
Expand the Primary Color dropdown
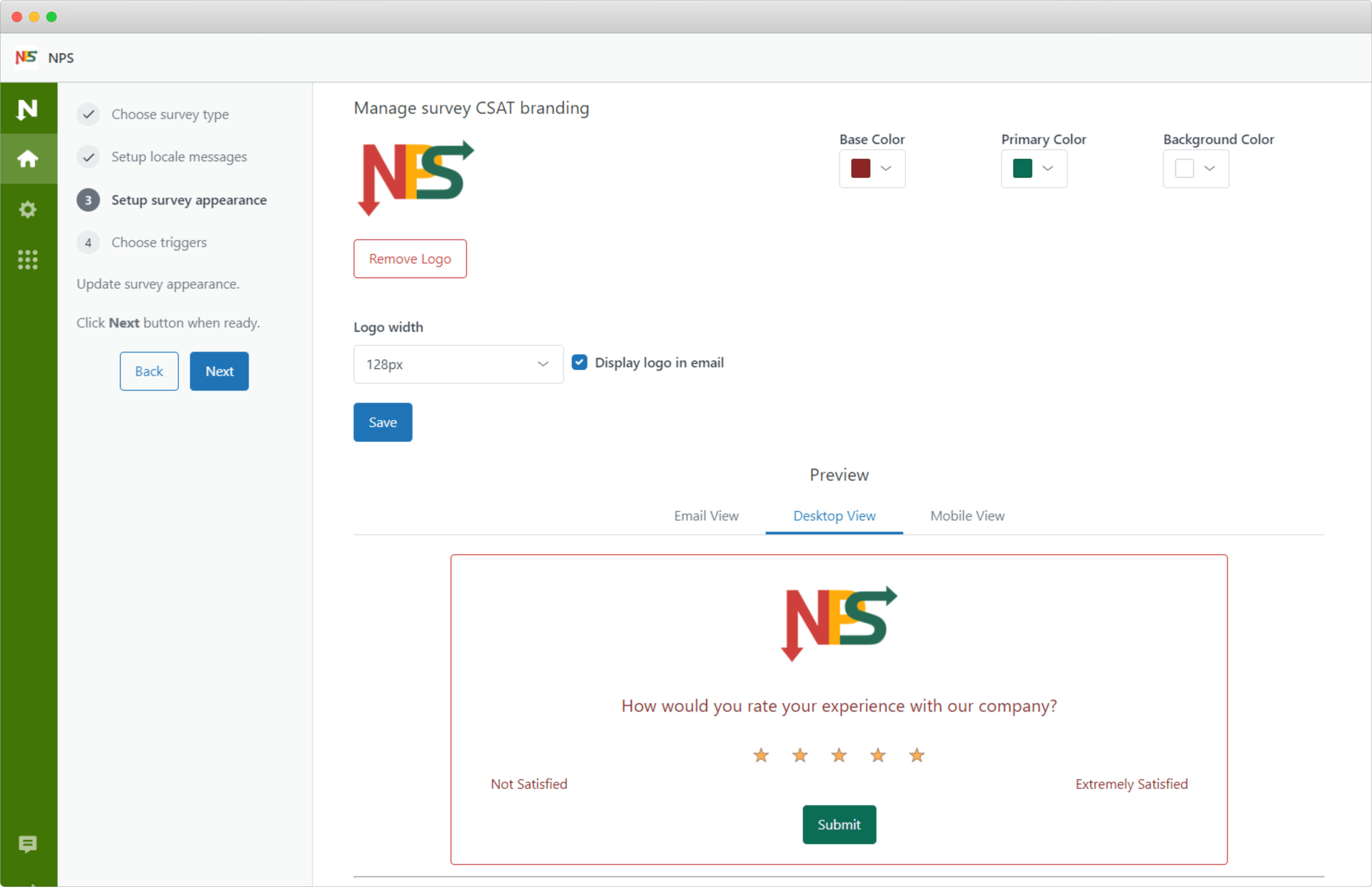click(1034, 169)
